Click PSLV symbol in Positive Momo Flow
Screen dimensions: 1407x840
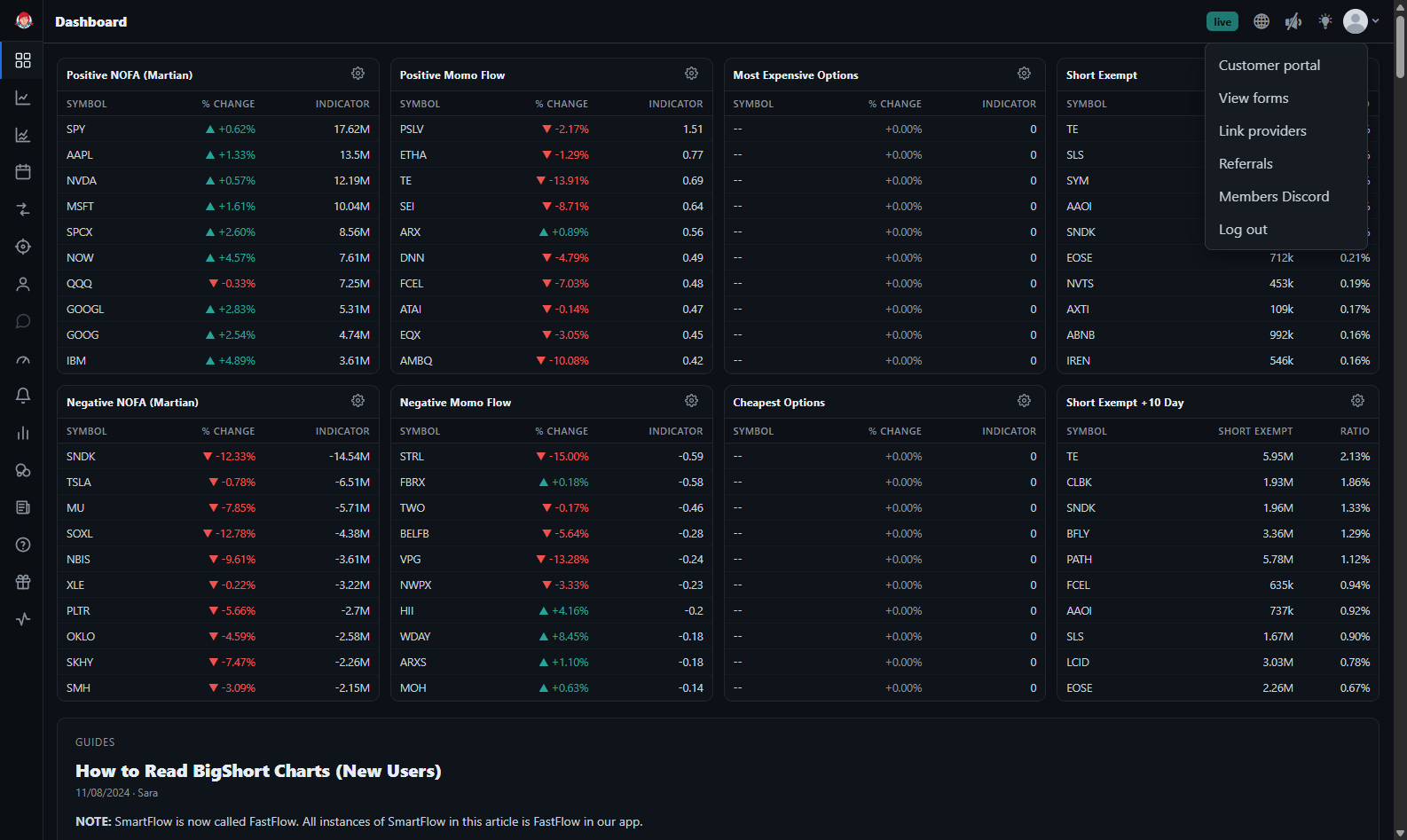coord(412,130)
